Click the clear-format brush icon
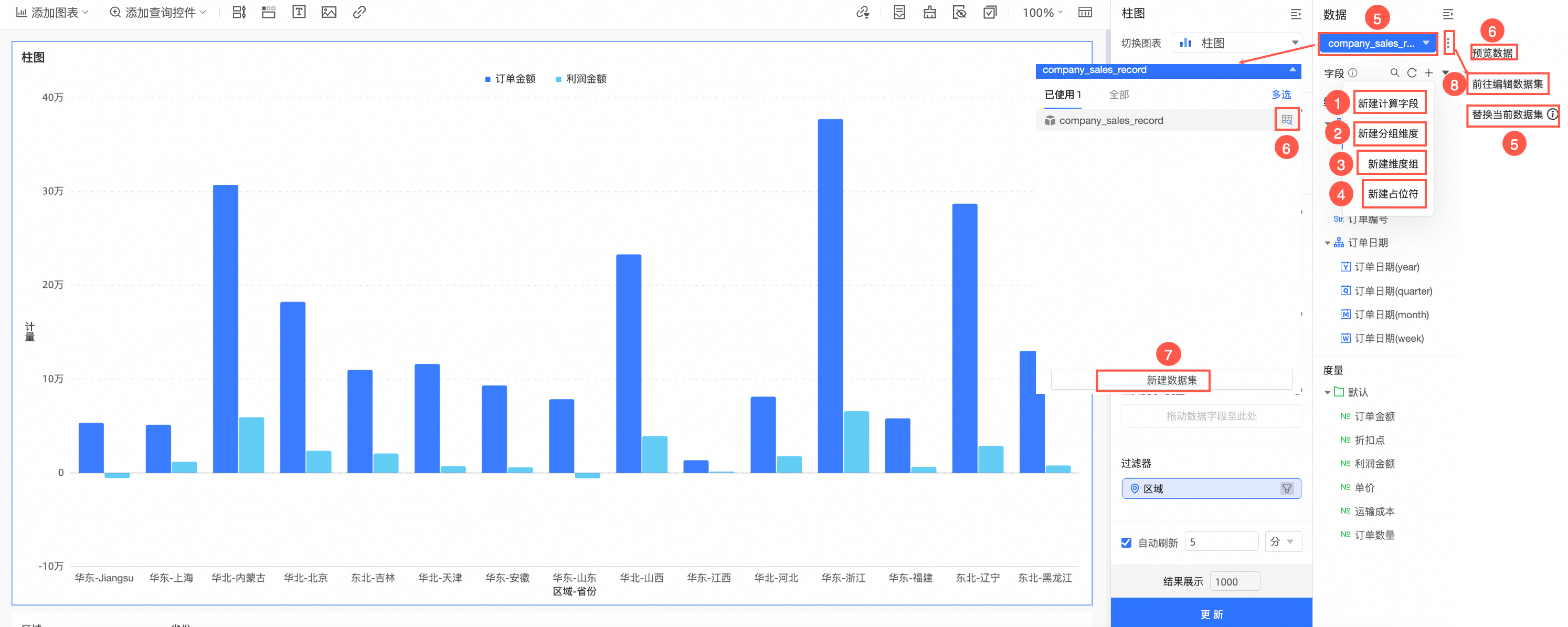 [929, 12]
